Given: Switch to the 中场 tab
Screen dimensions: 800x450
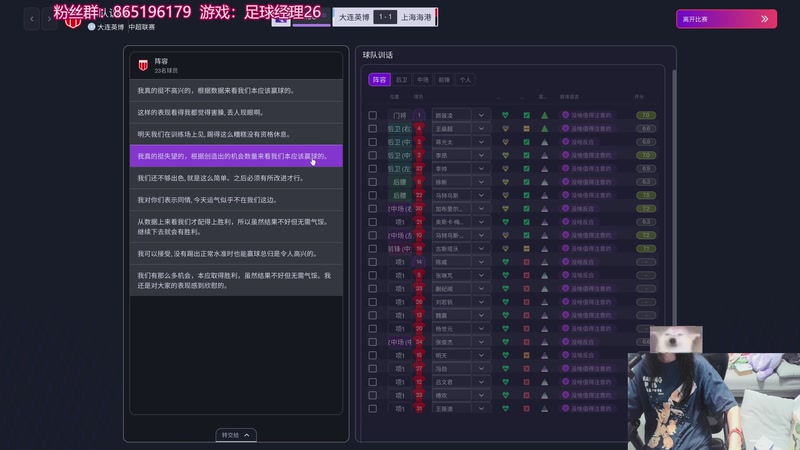Looking at the screenshot, I should pos(423,80).
